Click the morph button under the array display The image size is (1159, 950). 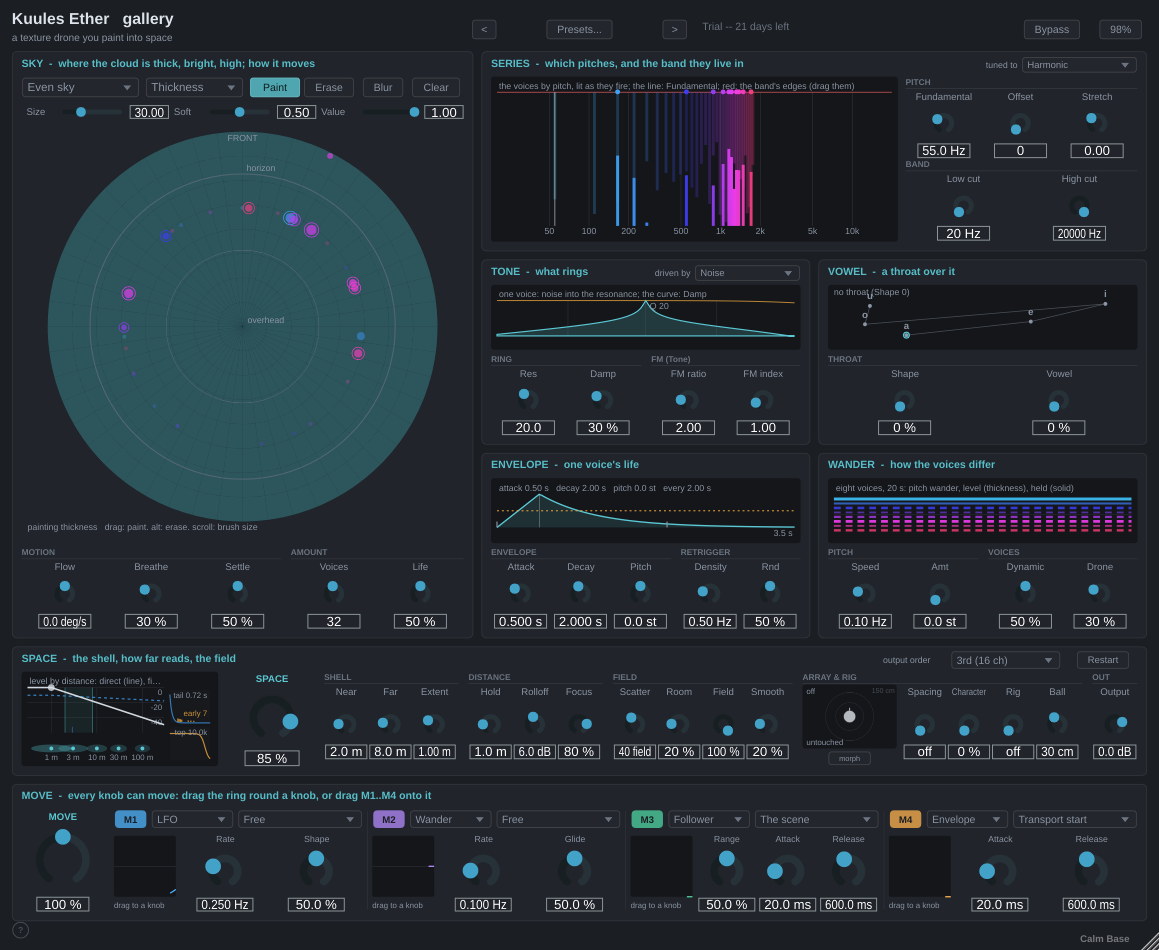849,759
